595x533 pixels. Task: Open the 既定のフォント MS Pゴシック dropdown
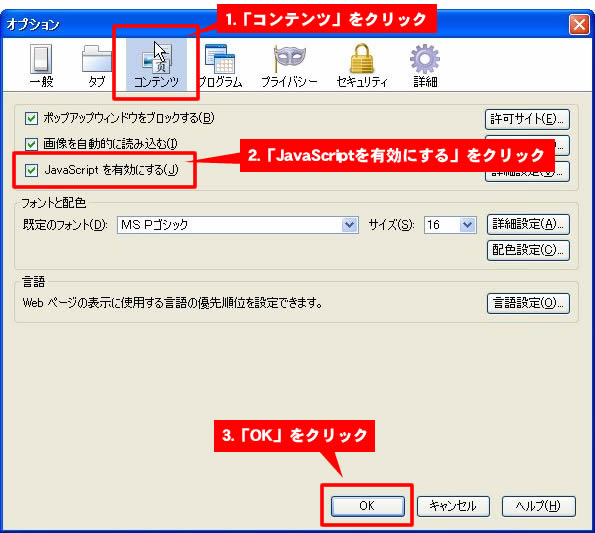238,225
